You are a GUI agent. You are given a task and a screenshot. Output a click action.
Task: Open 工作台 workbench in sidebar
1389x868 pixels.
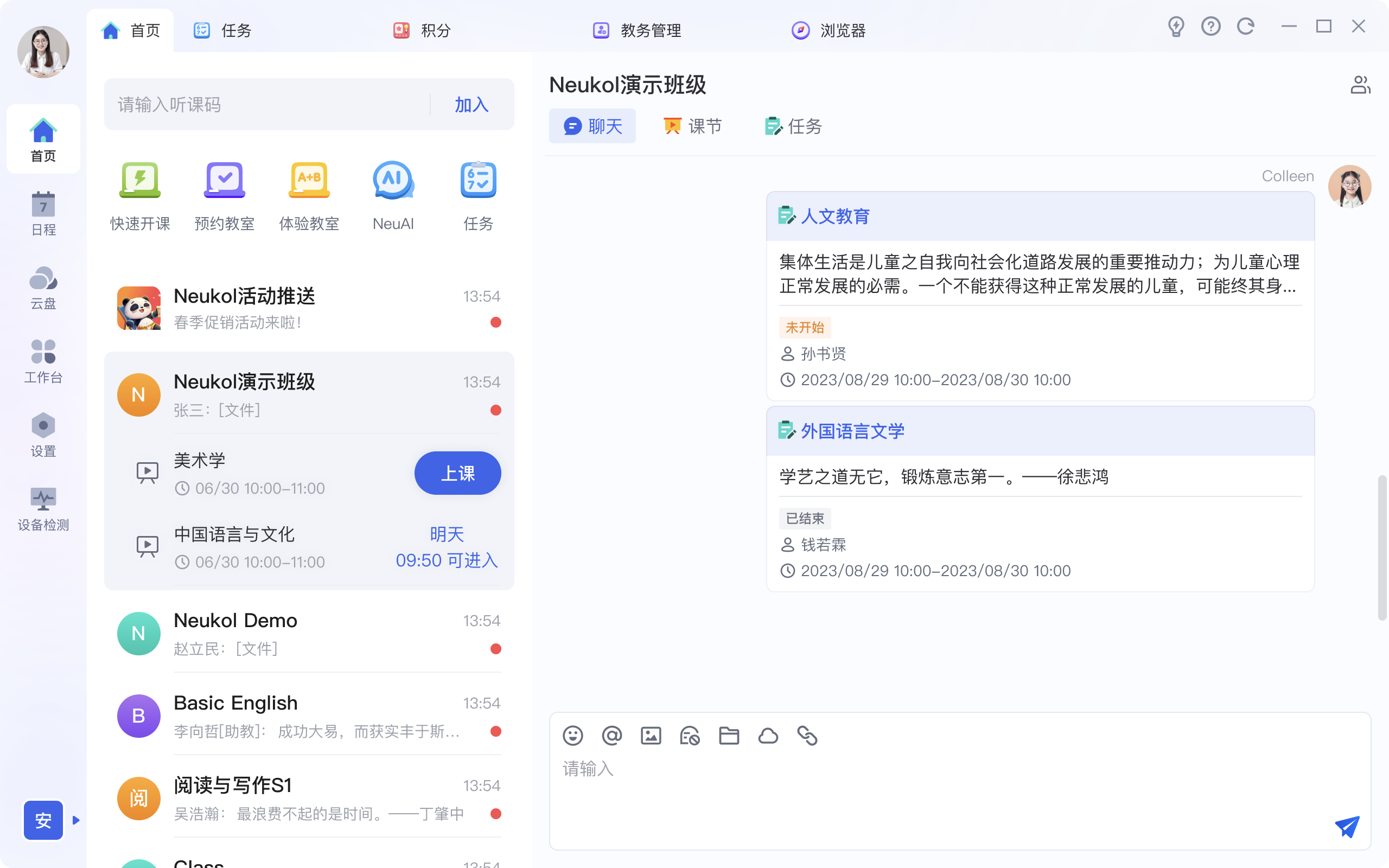(43, 361)
